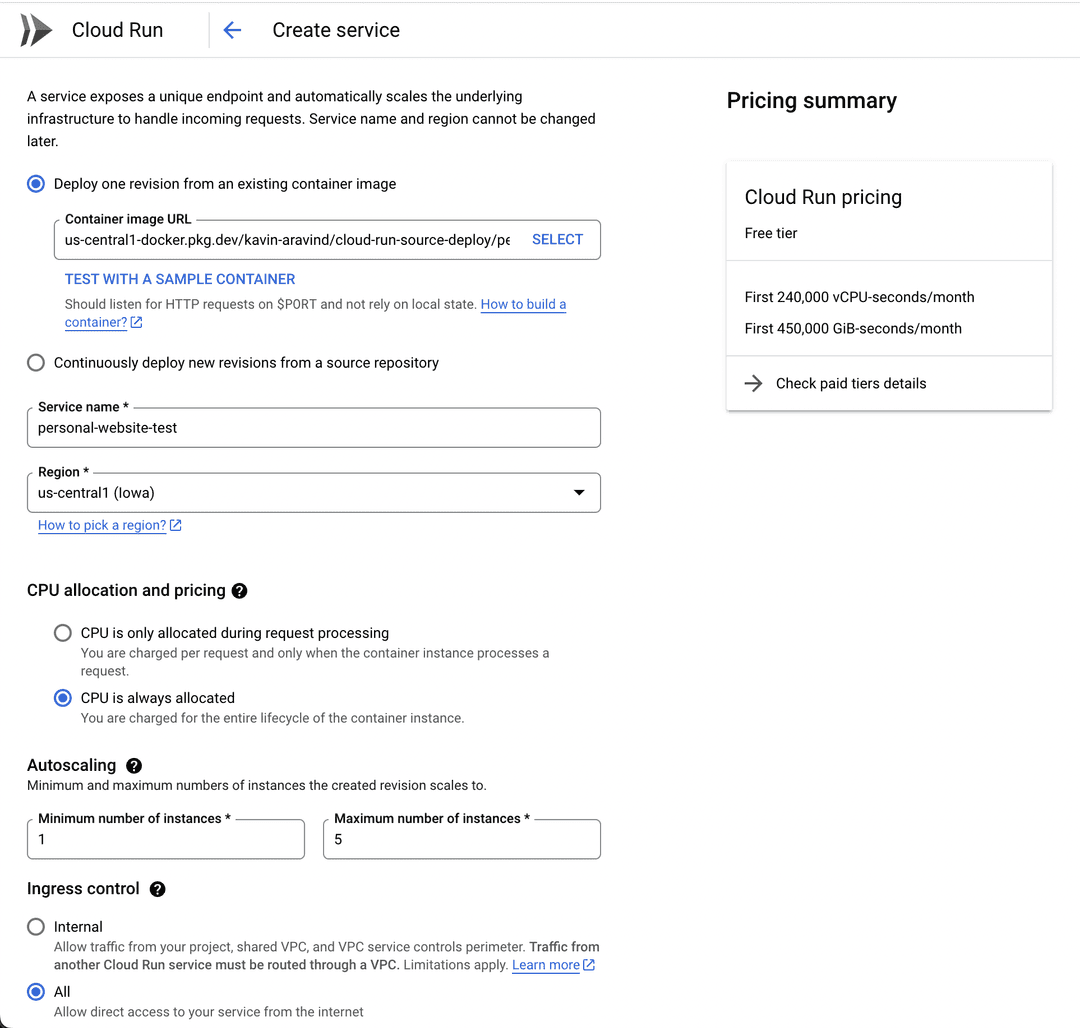Click the Create service heading
Image resolution: width=1080 pixels, height=1028 pixels.
click(335, 30)
